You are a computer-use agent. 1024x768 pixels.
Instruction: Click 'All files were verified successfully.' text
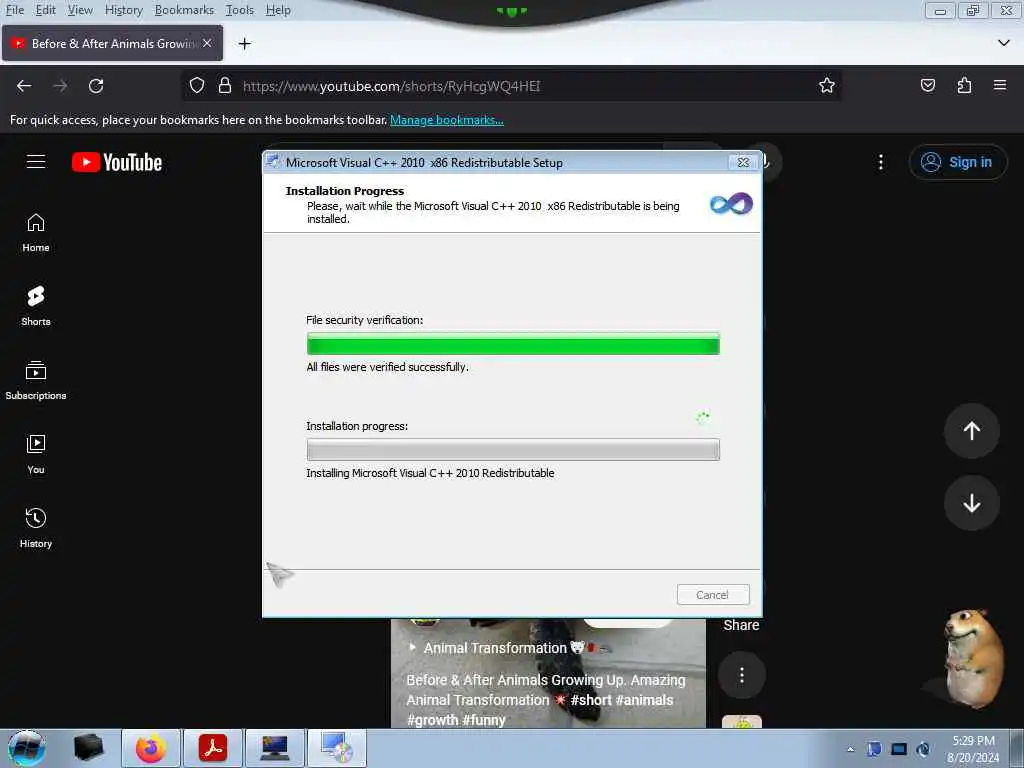click(x=388, y=367)
